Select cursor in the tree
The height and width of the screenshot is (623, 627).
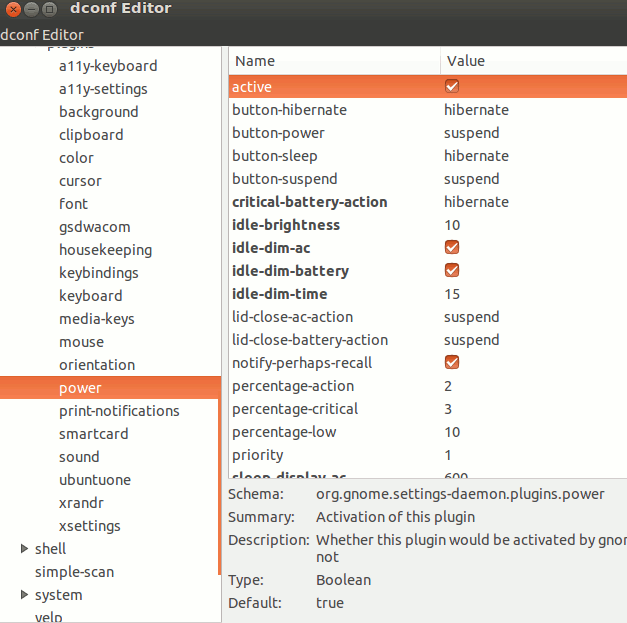tap(80, 181)
